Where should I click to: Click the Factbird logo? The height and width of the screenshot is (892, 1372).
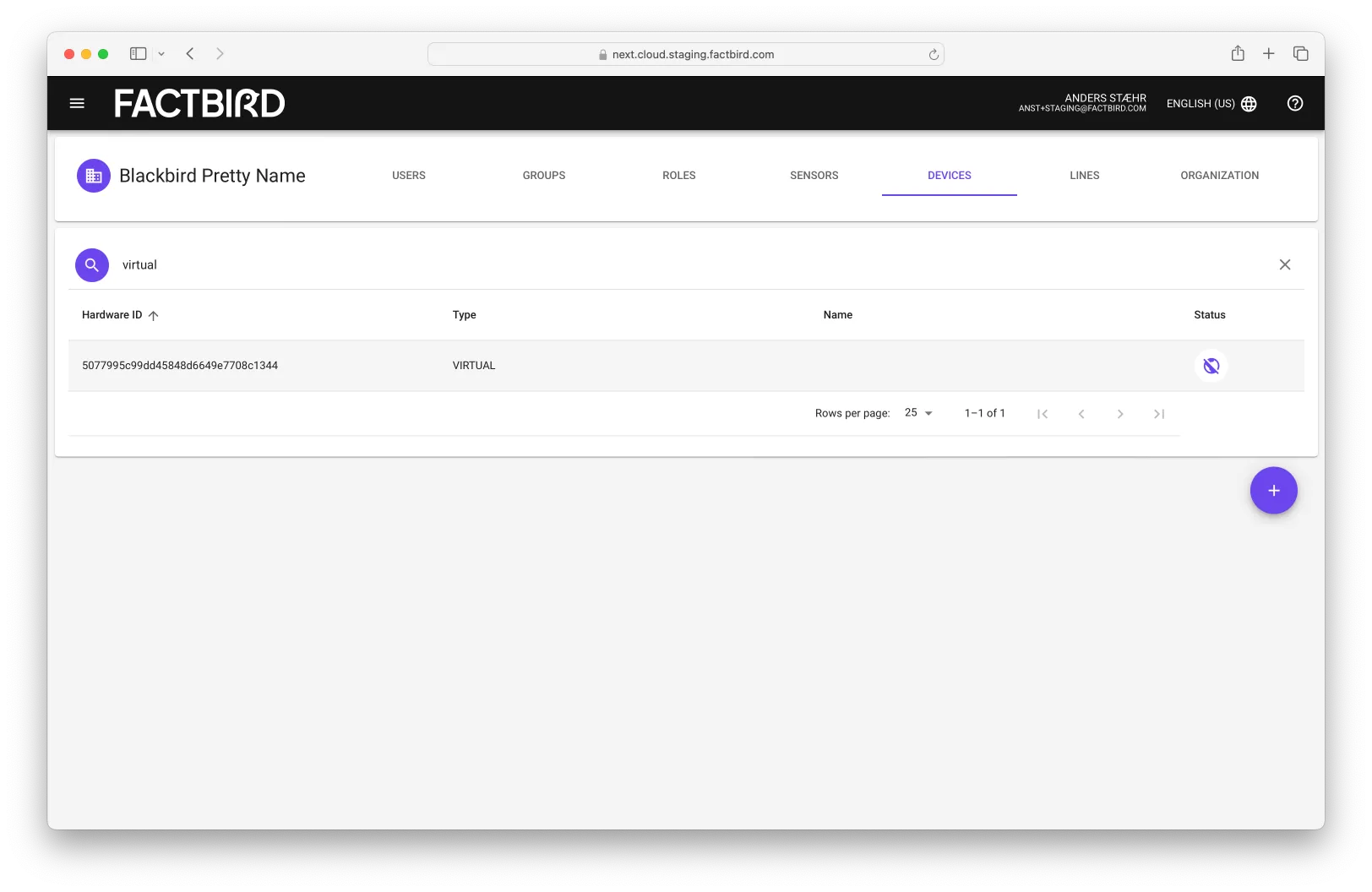[x=199, y=103]
